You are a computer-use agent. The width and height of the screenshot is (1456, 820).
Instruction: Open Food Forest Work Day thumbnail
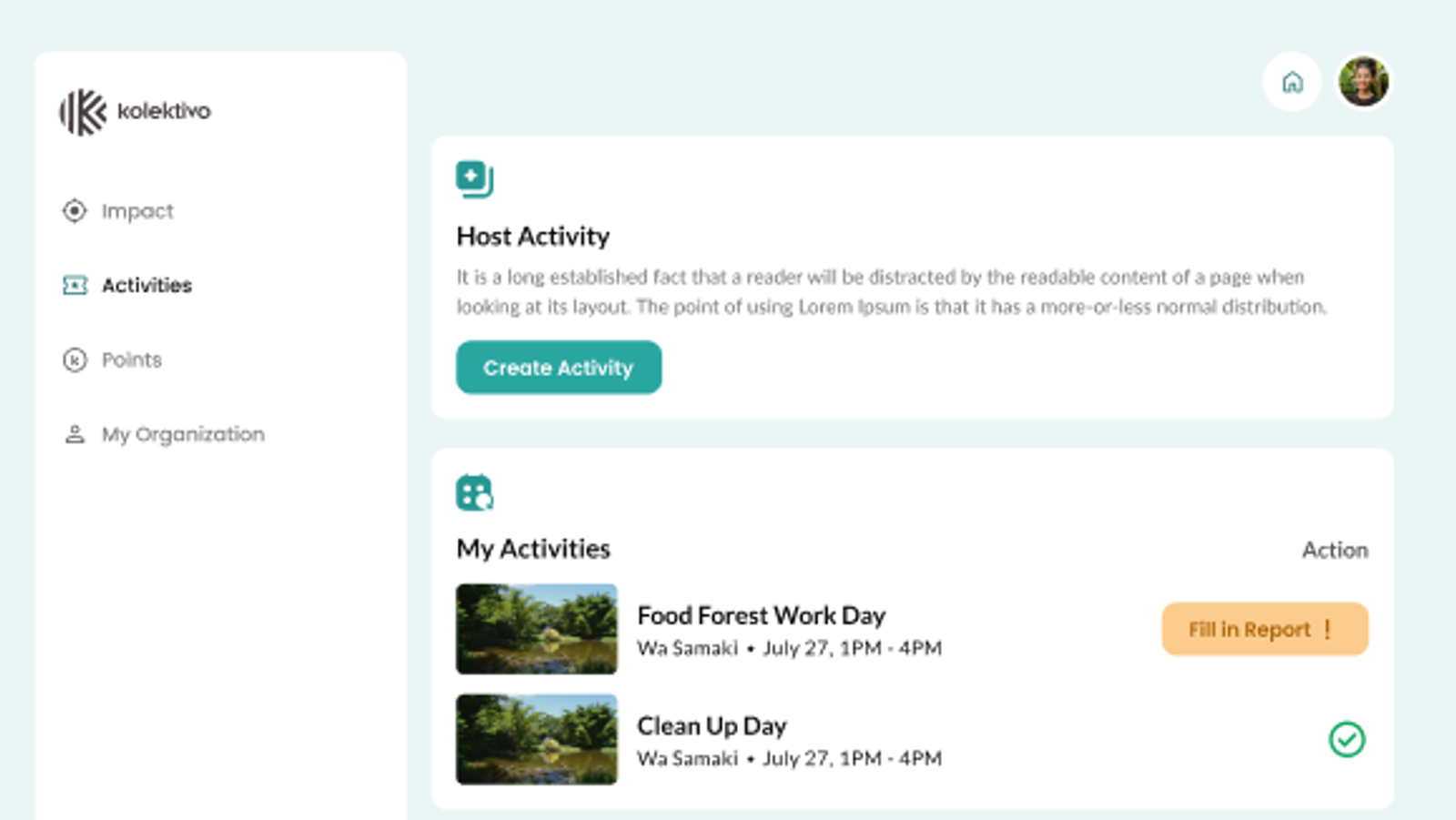click(537, 629)
